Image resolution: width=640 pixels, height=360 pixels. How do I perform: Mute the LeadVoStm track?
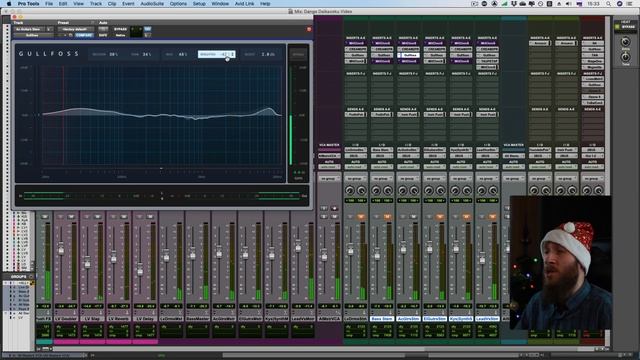(x=493, y=217)
